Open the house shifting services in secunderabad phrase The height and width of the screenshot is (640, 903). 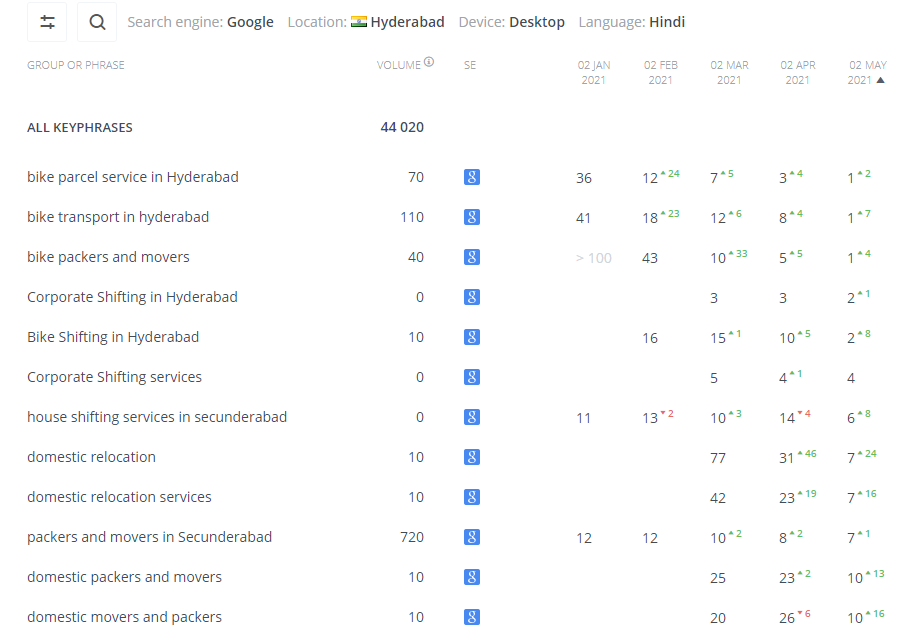click(x=157, y=417)
